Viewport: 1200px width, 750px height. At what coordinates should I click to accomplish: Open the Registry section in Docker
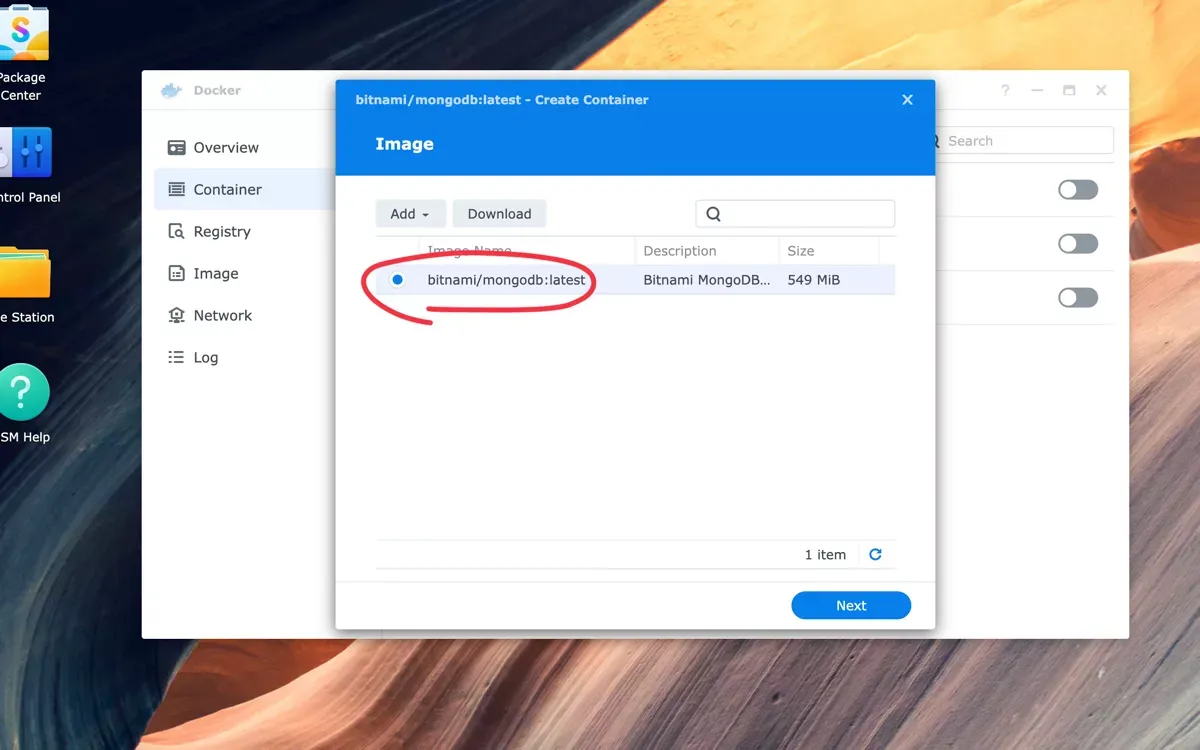(209, 232)
